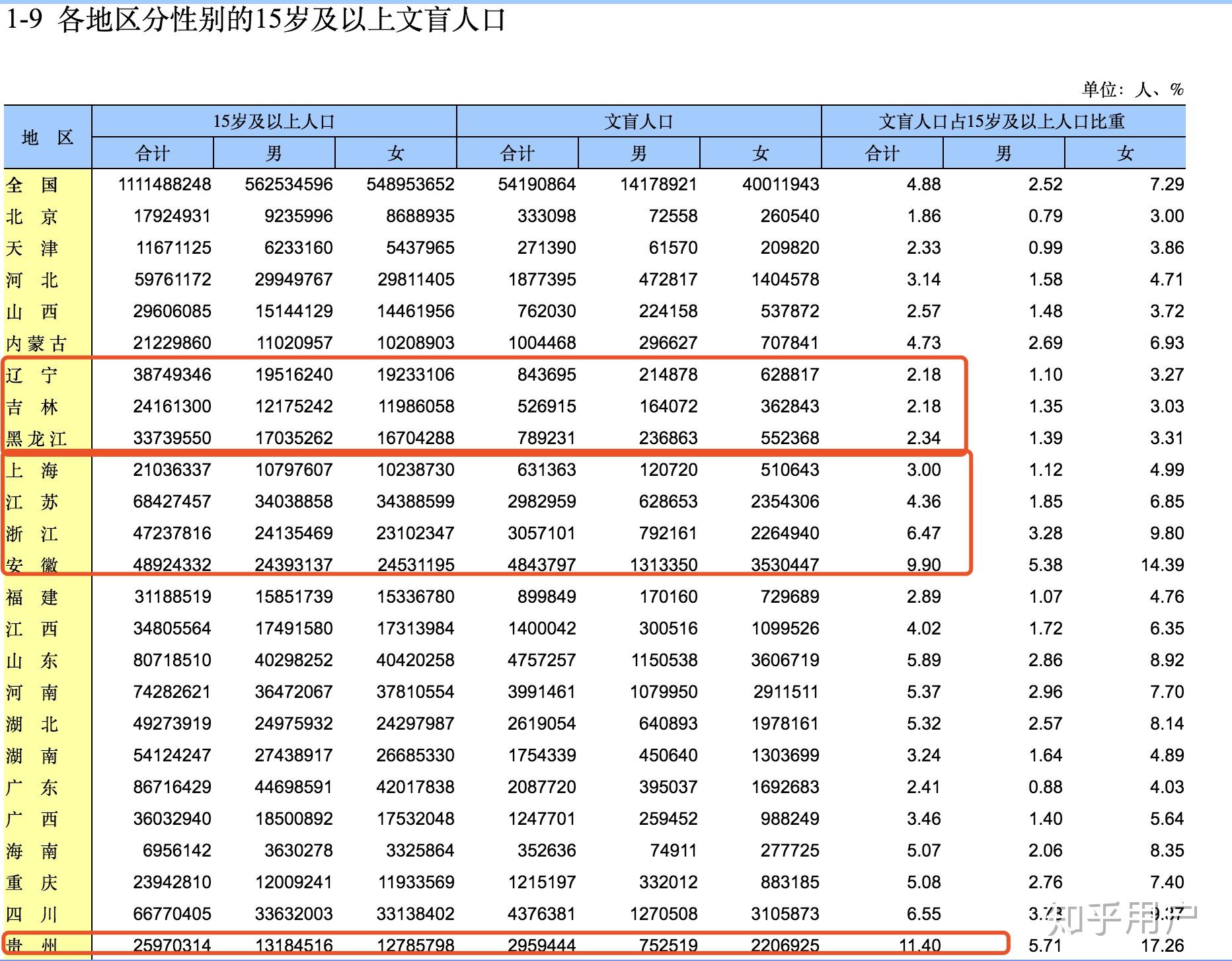
Task: Click Jilin male illiteracy rate 1.35
Action: (x=1045, y=406)
